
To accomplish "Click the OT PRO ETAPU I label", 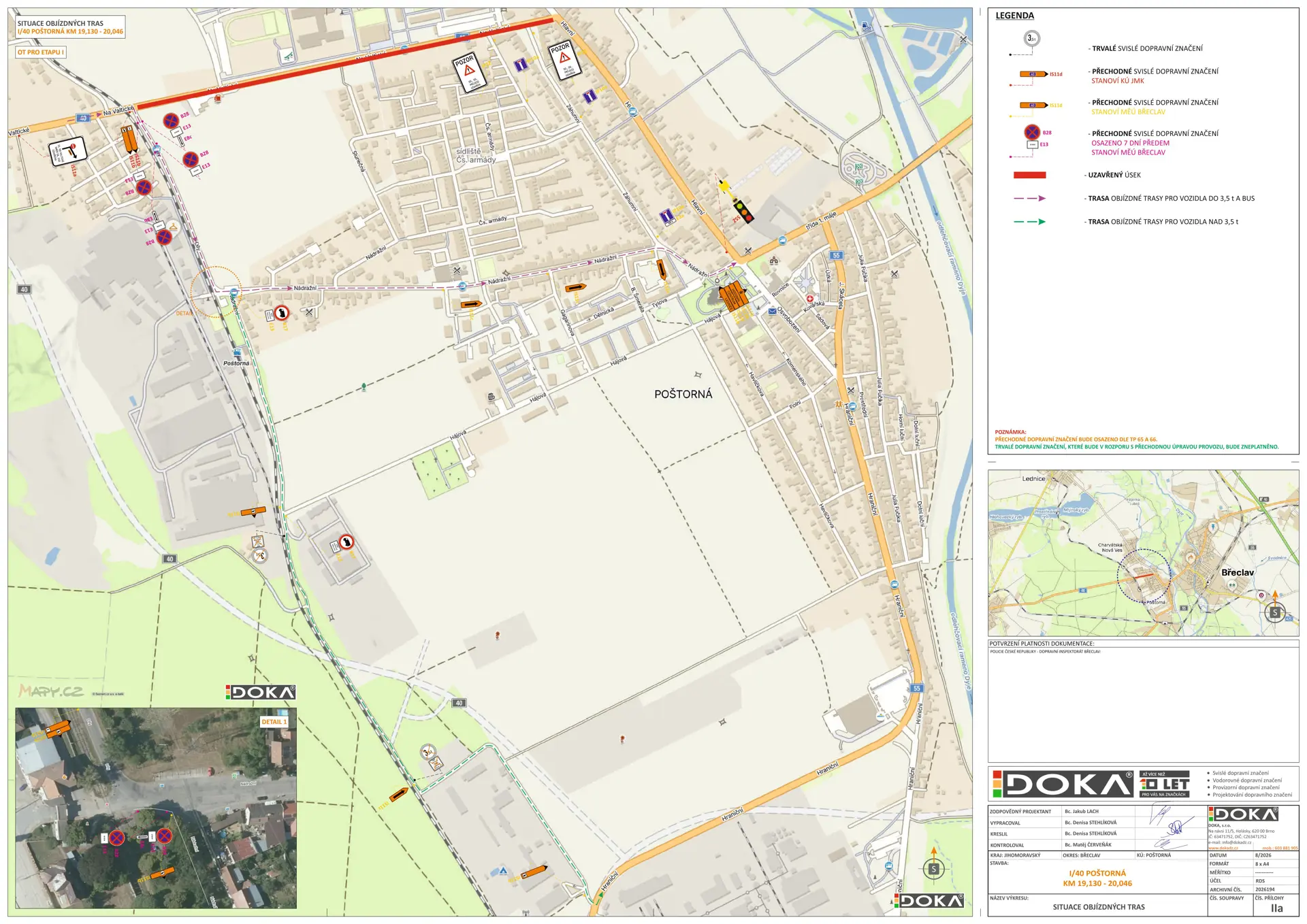I will (x=41, y=52).
